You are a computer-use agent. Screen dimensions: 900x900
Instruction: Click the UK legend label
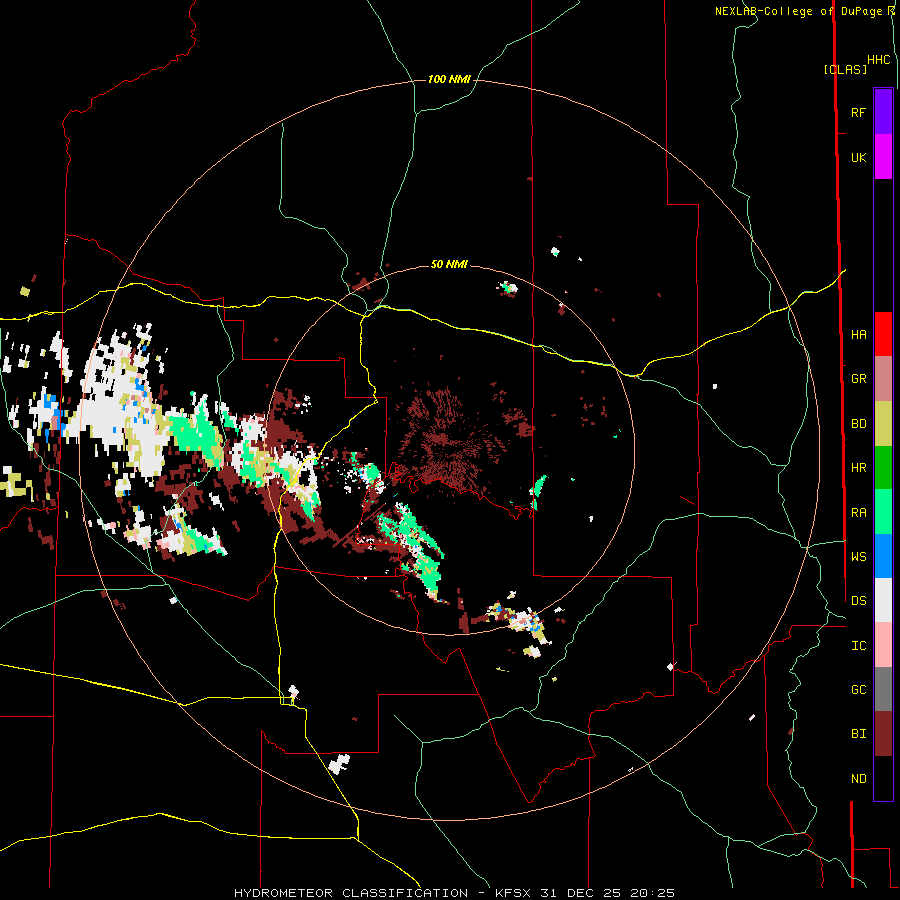pos(858,158)
